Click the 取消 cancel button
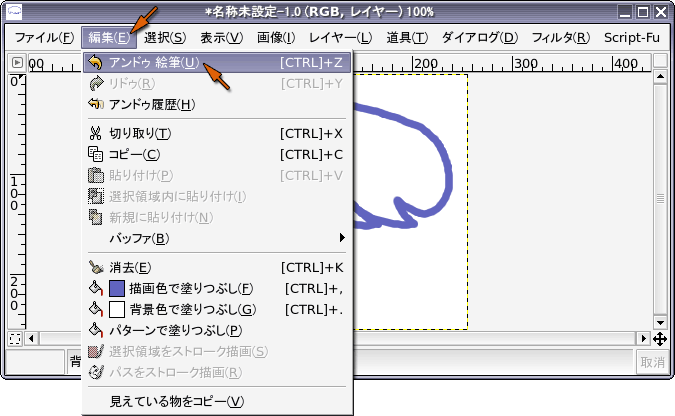The height and width of the screenshot is (416, 675). pyautogui.click(x=652, y=362)
